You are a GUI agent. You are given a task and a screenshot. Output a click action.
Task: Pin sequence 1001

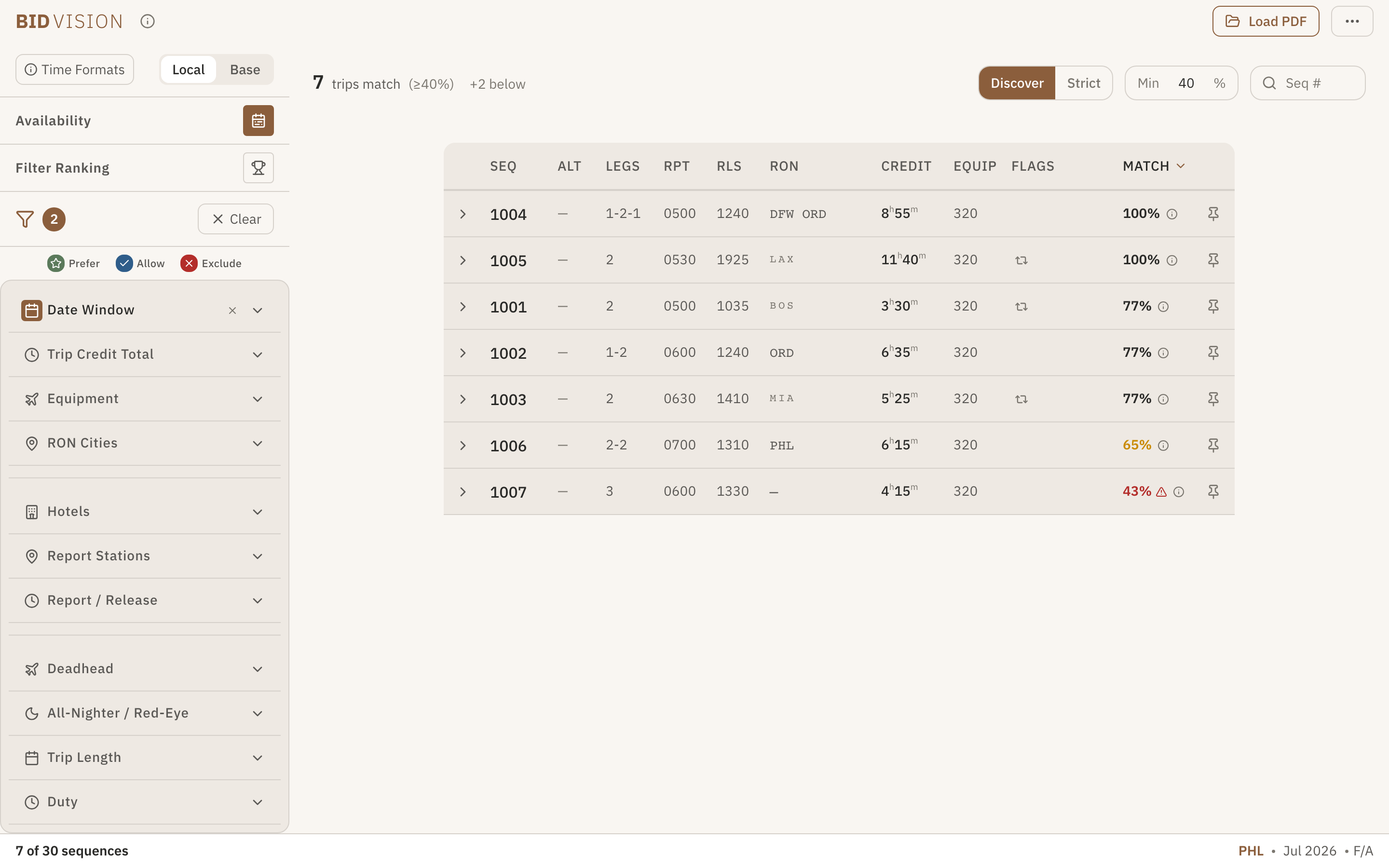click(x=1213, y=306)
